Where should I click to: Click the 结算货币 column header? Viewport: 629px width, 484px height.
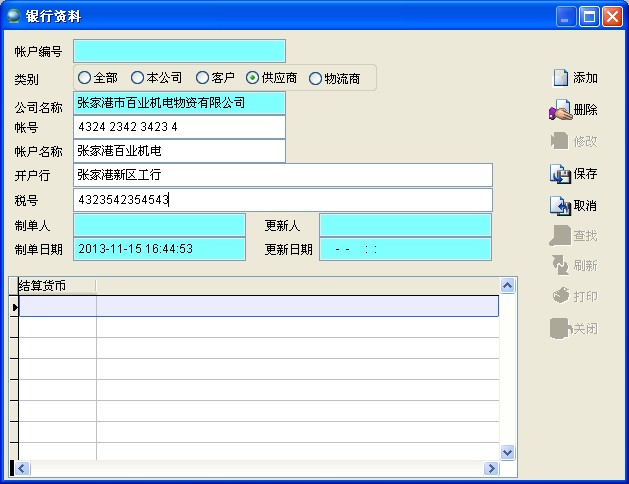[56, 286]
